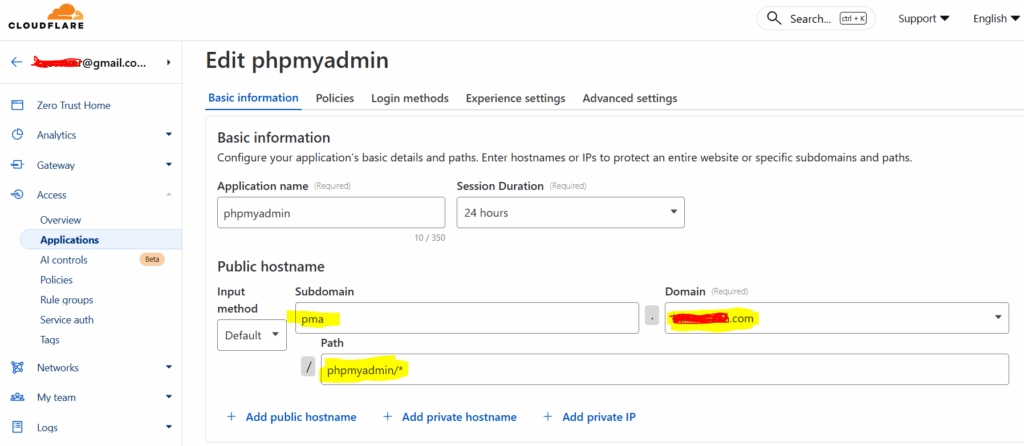
Task: Open the Domain dropdown
Action: 837,318
